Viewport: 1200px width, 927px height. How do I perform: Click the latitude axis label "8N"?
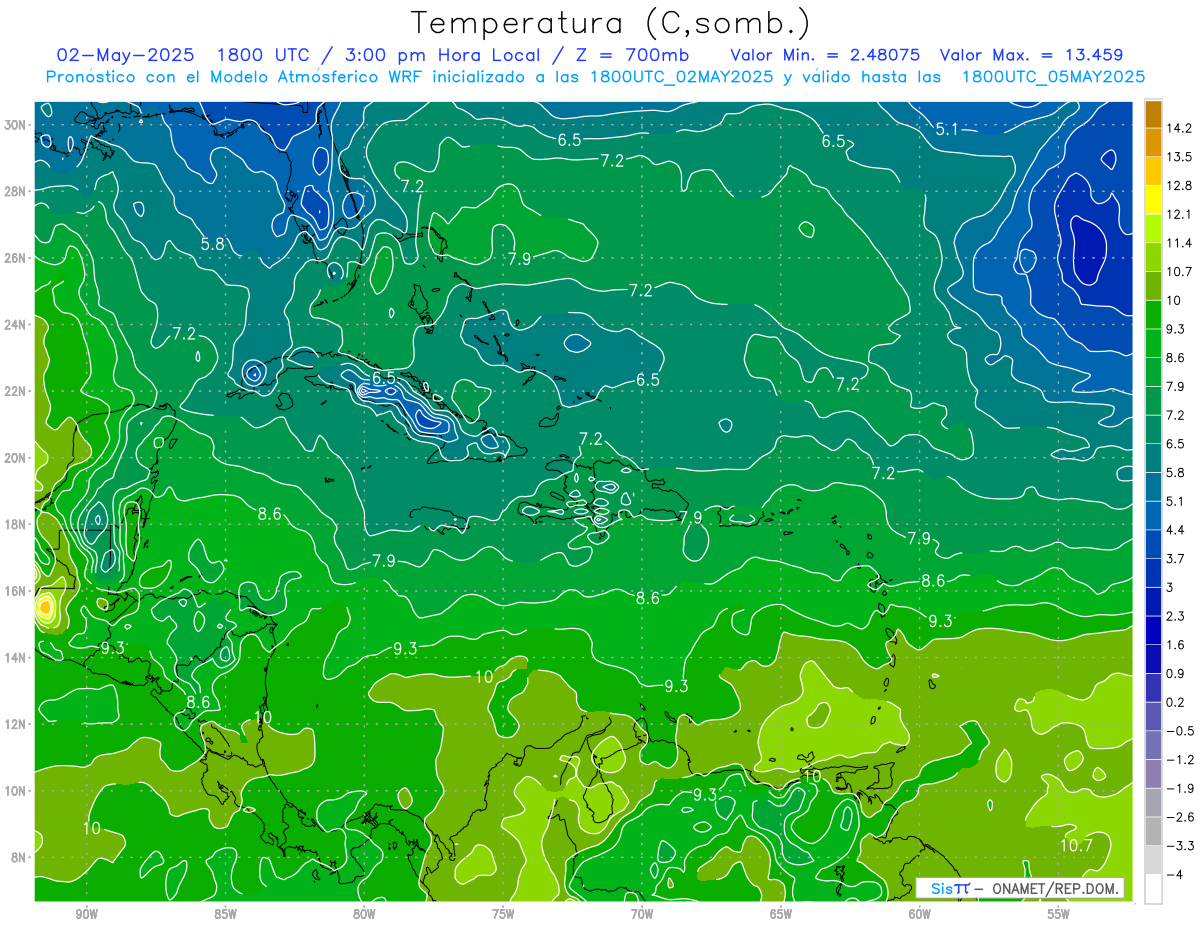(x=20, y=857)
